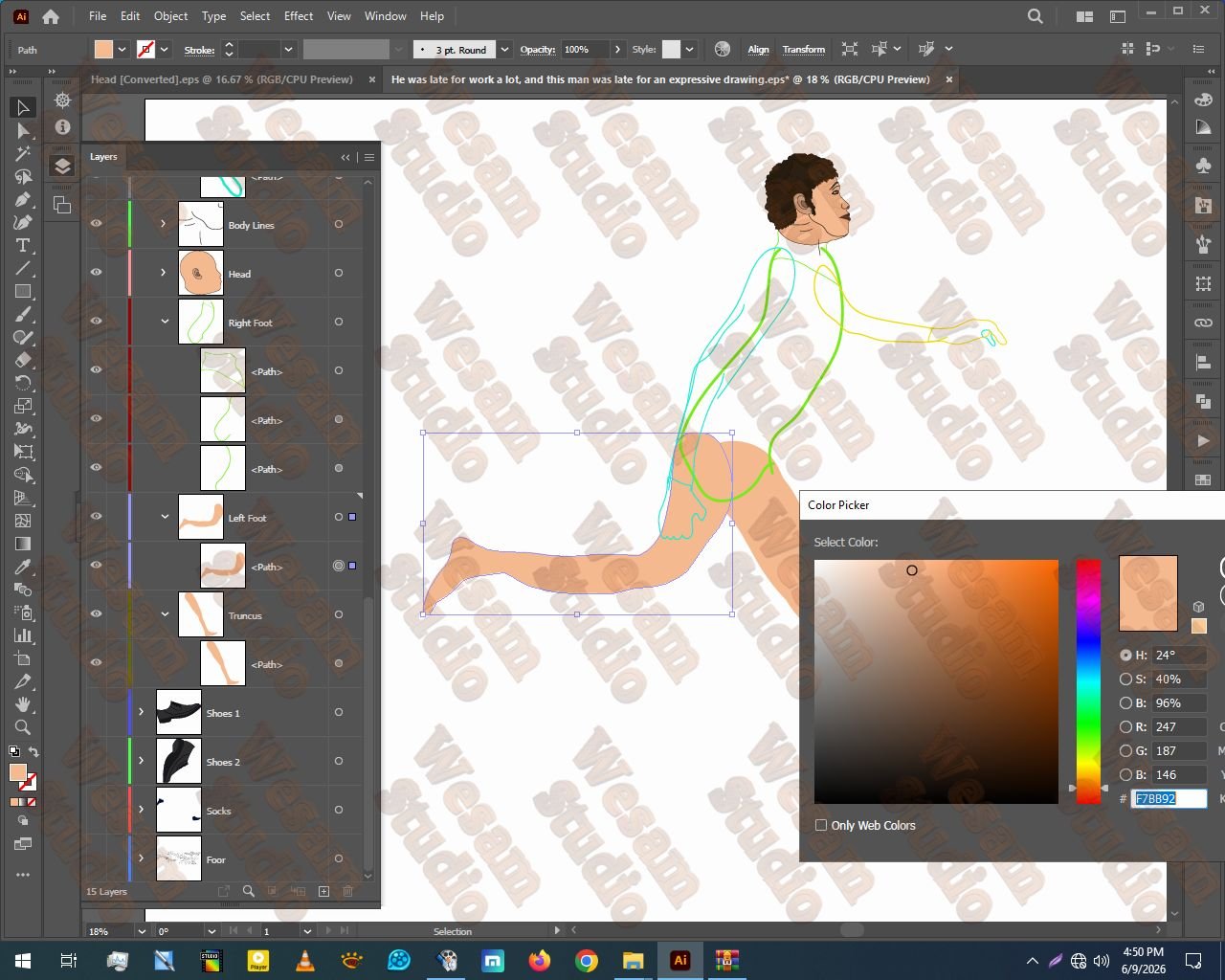Toggle visibility of the Left Foot layer
Image resolution: width=1225 pixels, height=980 pixels.
click(x=96, y=517)
